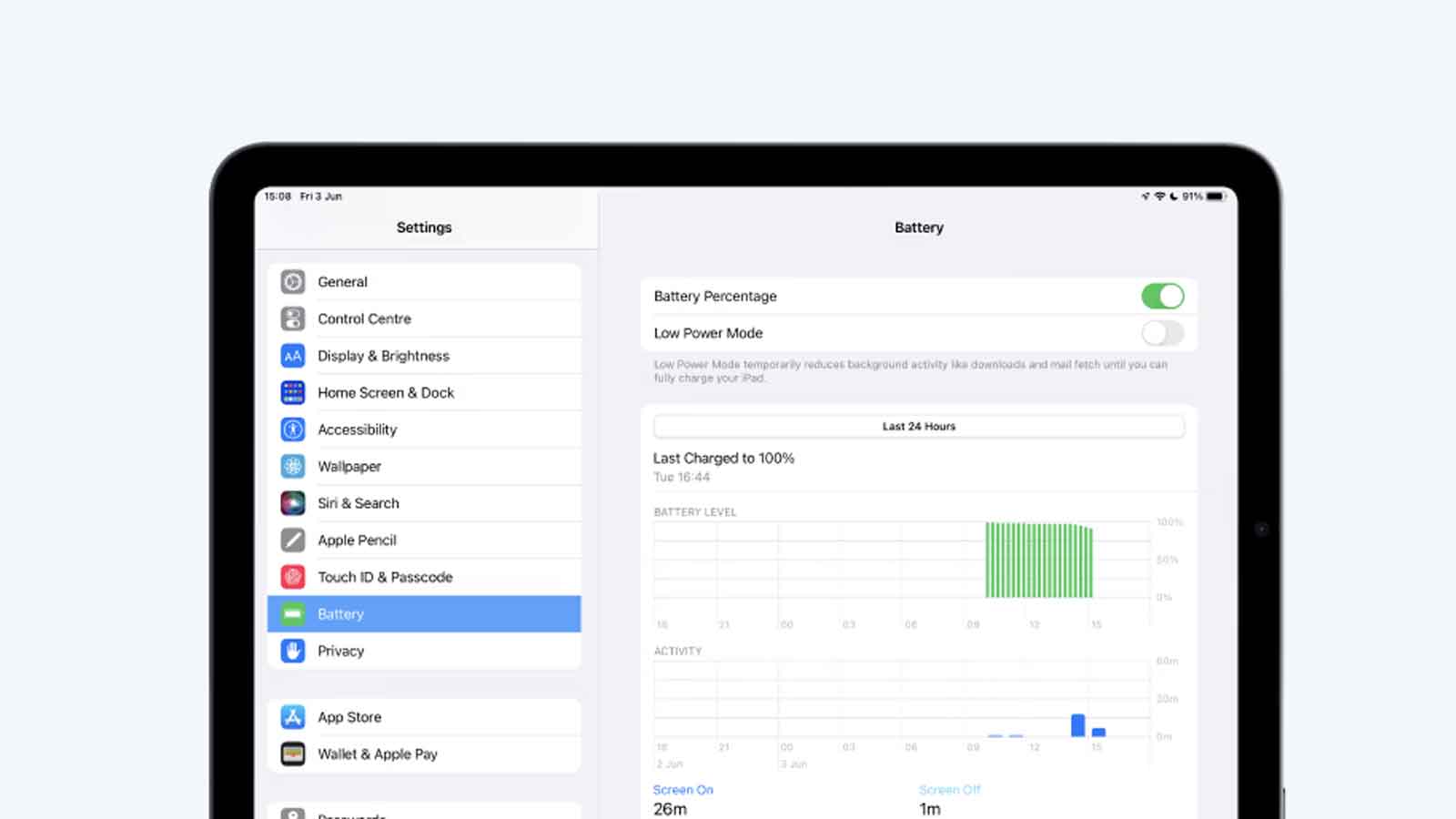The width and height of the screenshot is (1456, 819).
Task: Turn off Battery Percentage switch
Action: pyautogui.click(x=1162, y=296)
